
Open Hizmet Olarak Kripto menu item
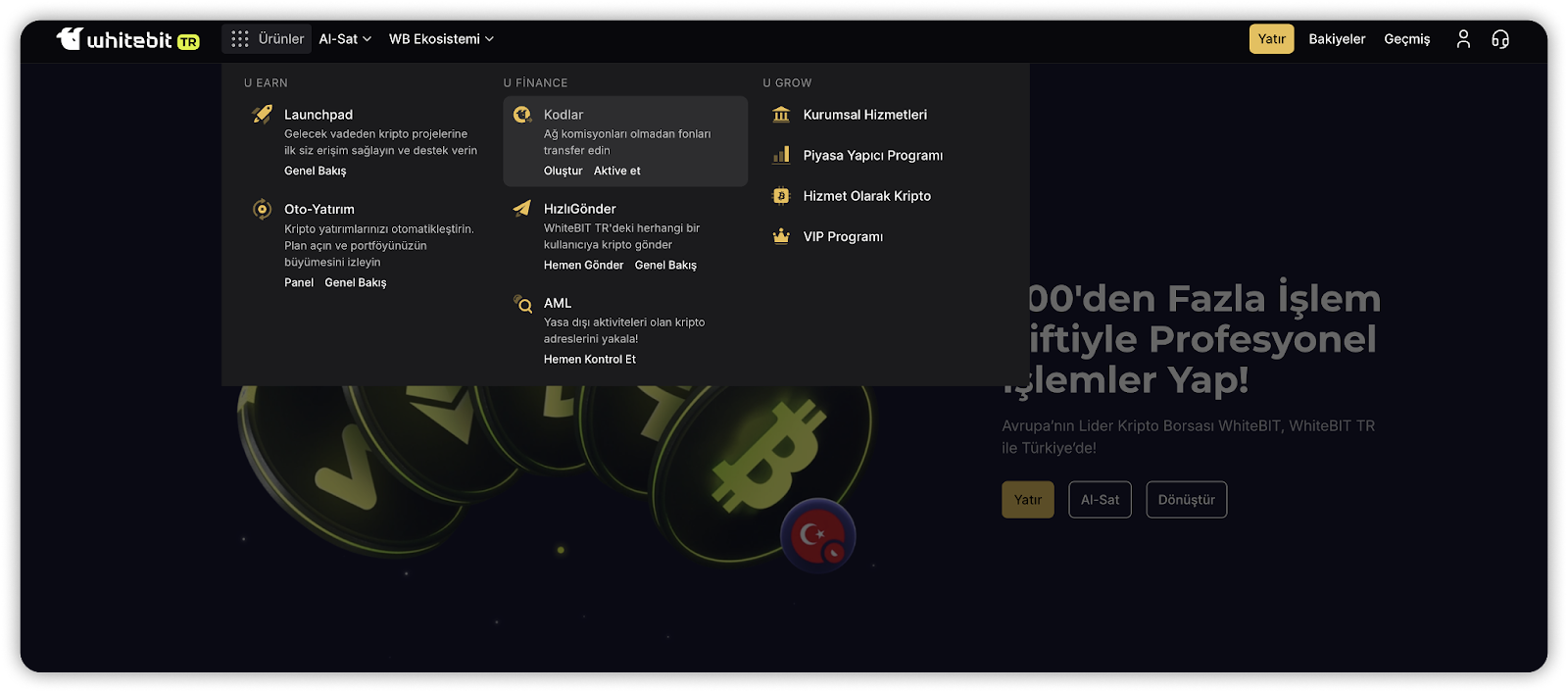(866, 196)
